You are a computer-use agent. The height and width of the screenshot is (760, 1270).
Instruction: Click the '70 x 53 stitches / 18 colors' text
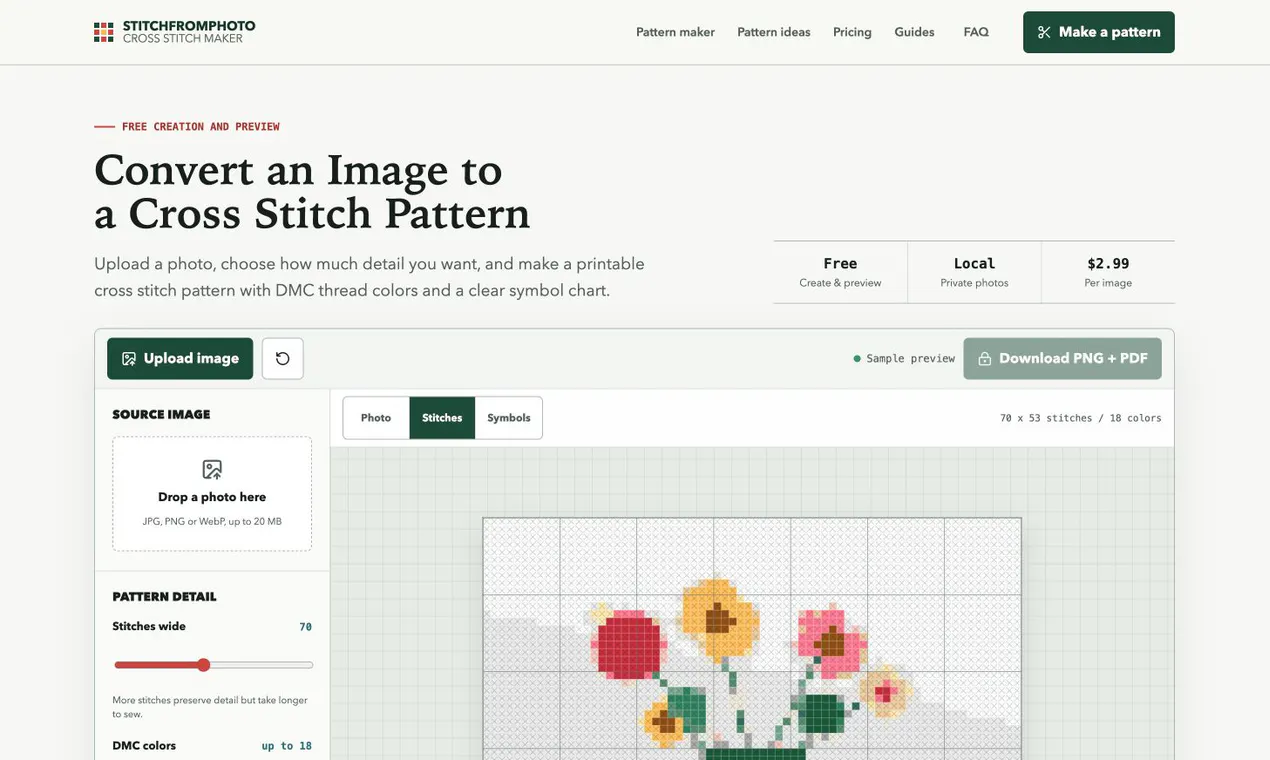coord(1081,418)
